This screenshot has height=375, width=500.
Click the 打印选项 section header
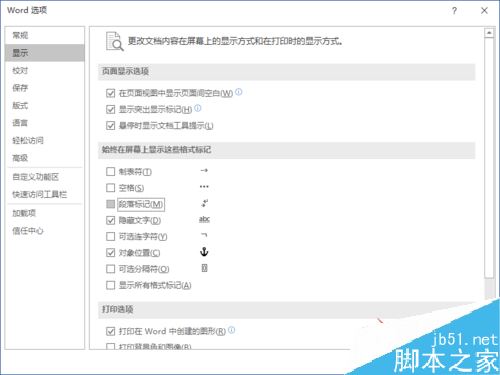(x=117, y=309)
